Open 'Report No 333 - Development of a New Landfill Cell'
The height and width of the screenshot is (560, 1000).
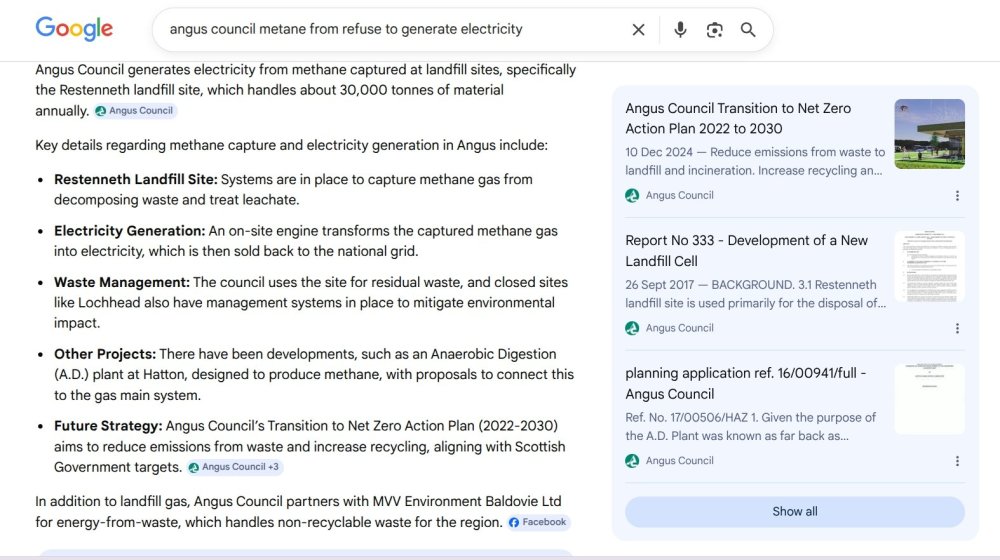pos(746,251)
